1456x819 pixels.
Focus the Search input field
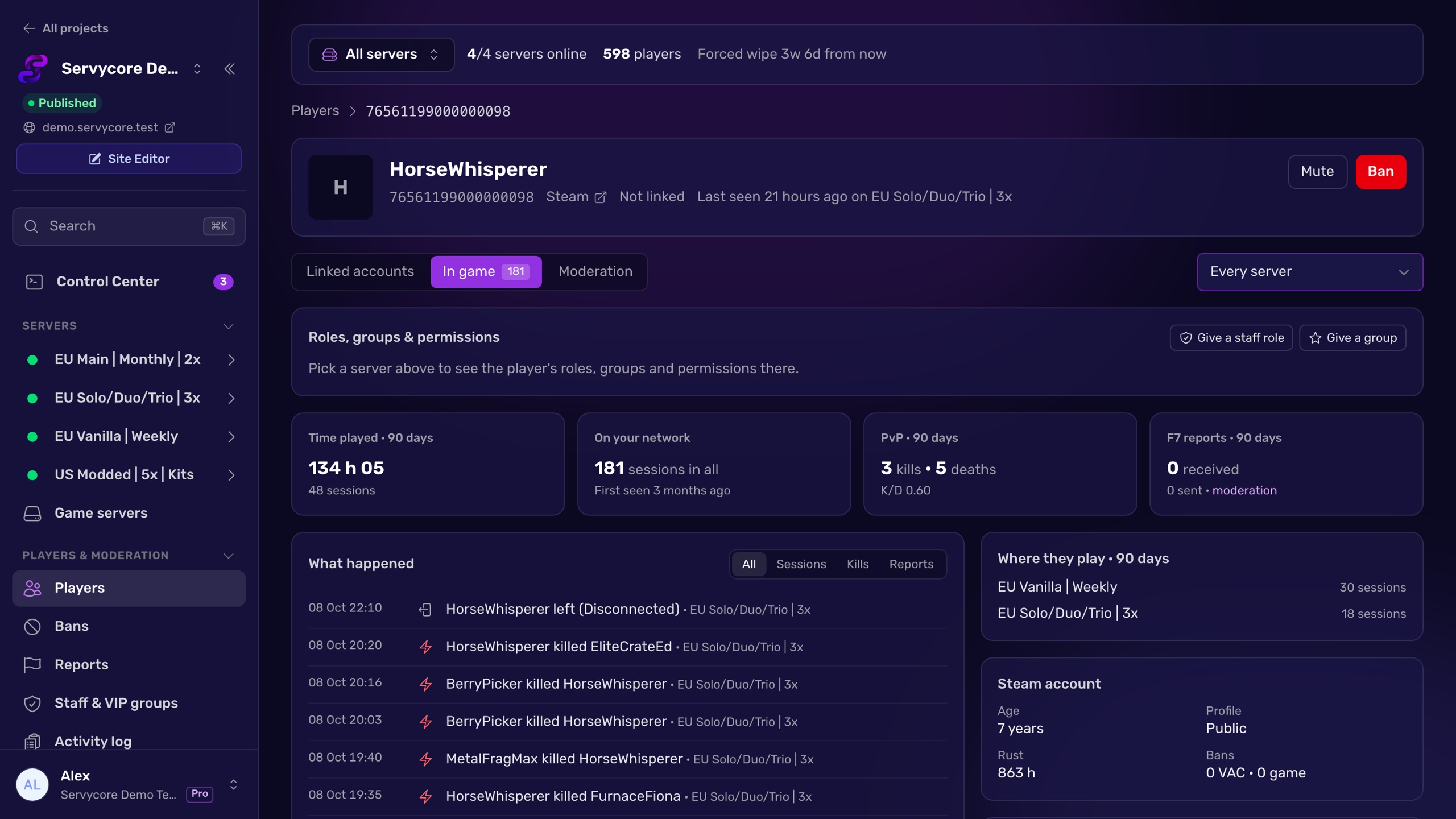129,226
